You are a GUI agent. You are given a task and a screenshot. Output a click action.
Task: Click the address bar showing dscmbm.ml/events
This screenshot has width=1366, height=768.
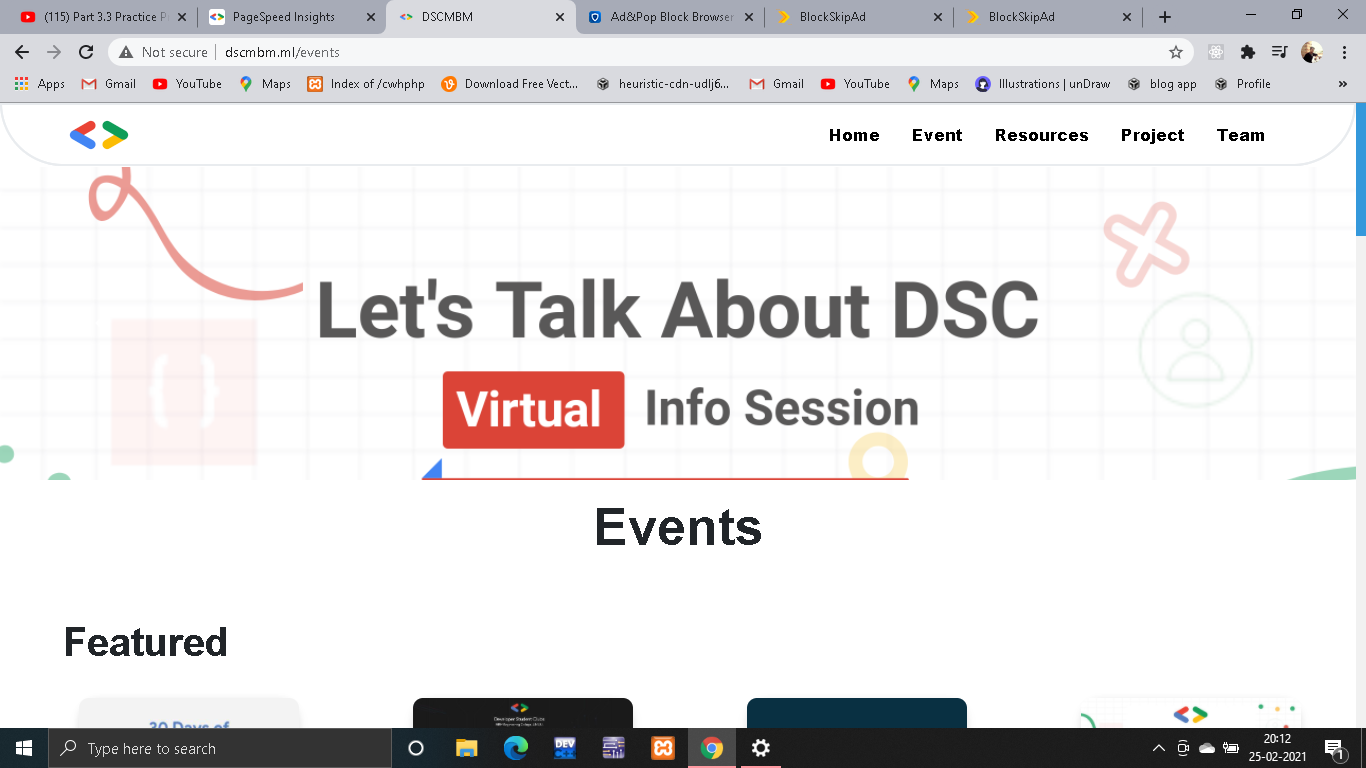coord(650,52)
